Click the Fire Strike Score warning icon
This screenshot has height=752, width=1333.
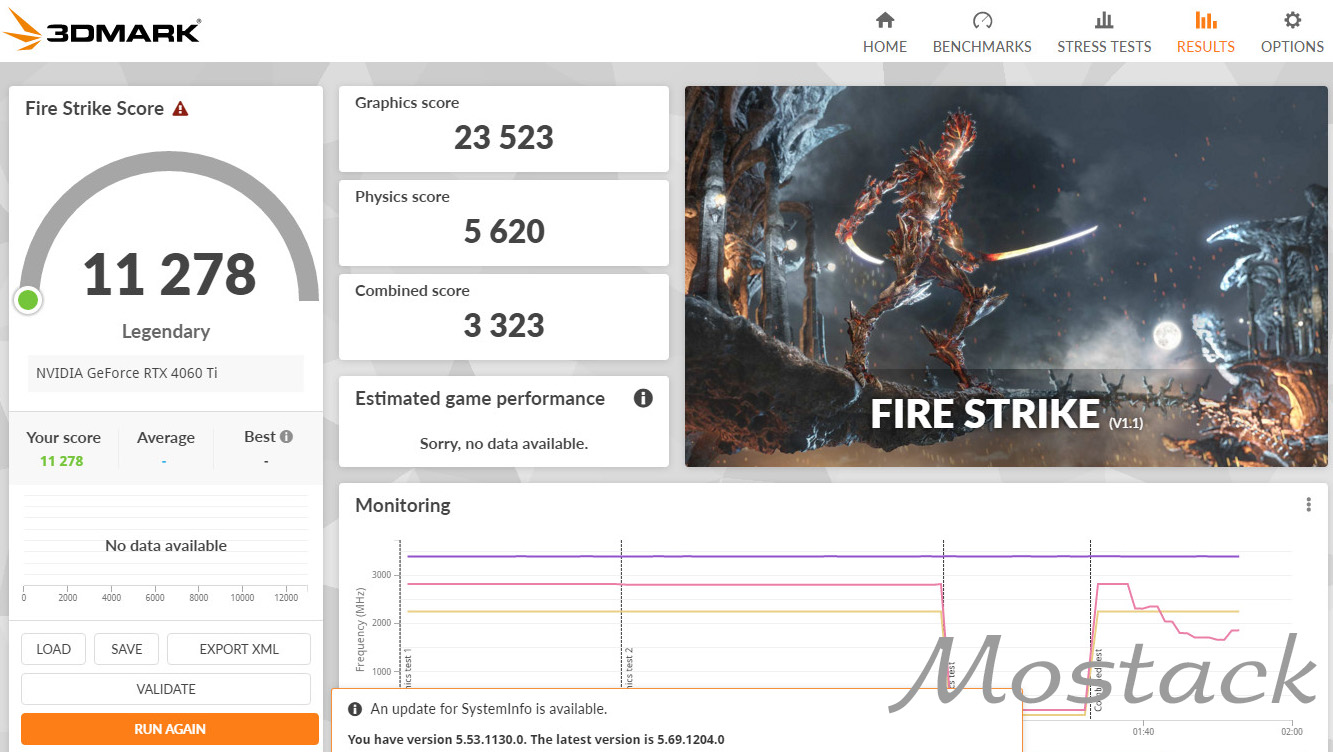(180, 108)
